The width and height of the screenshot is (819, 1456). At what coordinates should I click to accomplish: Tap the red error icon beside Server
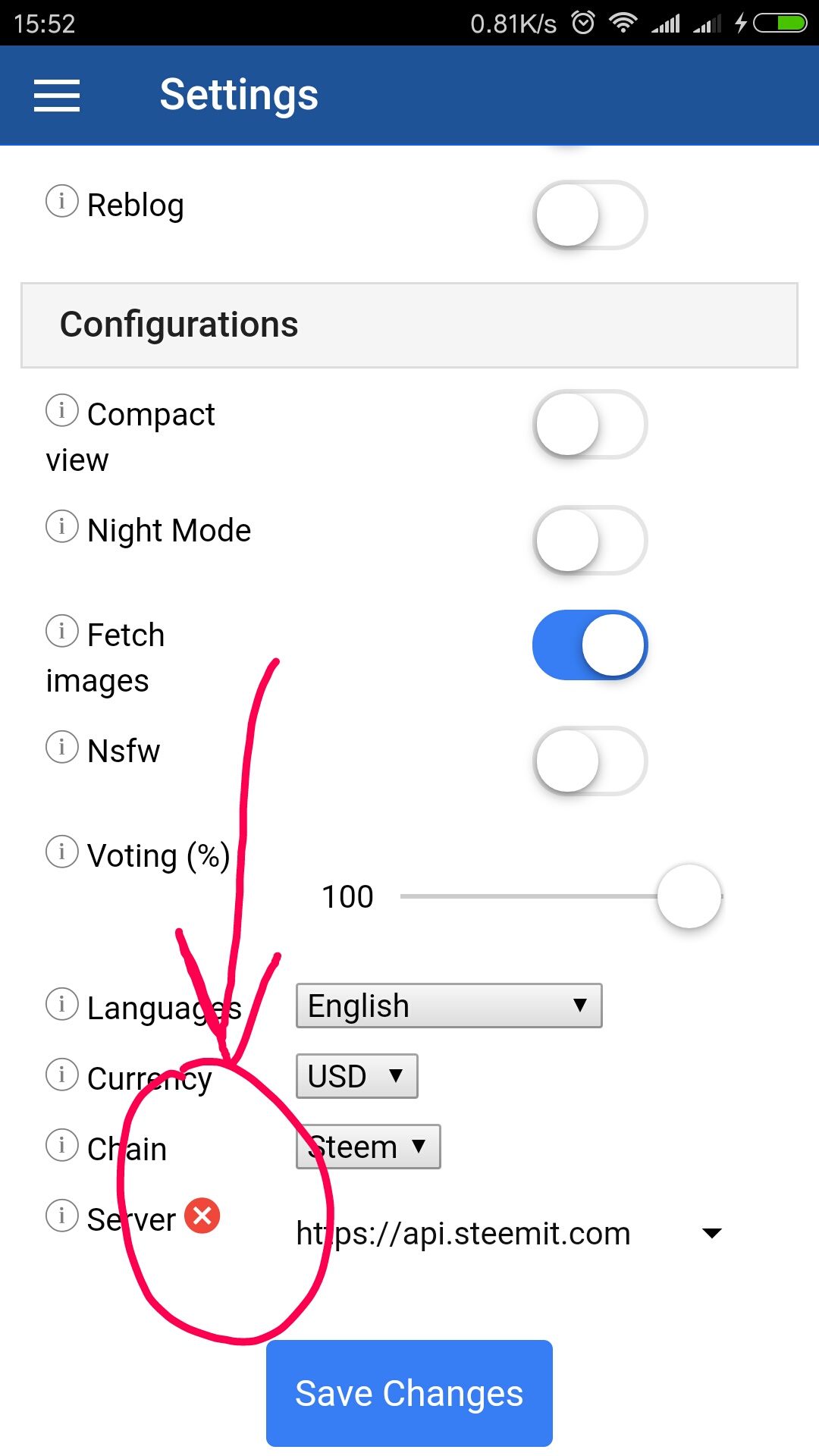tap(202, 1216)
